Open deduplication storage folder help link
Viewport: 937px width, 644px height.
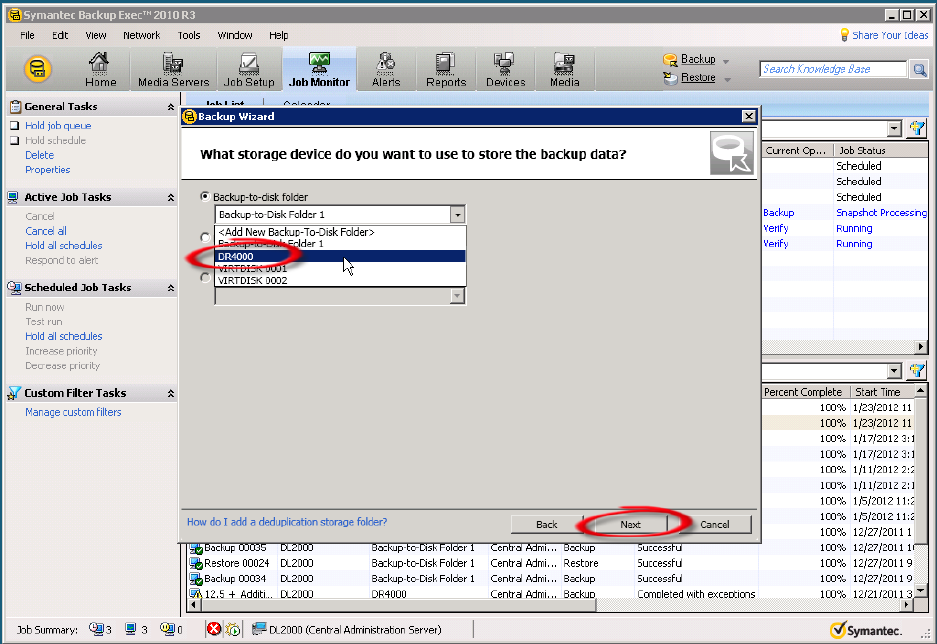tap(287, 522)
